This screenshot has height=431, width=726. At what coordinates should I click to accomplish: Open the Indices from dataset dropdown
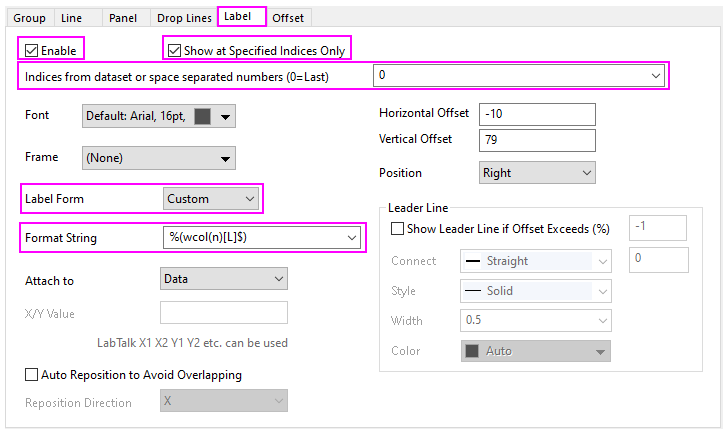519,75
